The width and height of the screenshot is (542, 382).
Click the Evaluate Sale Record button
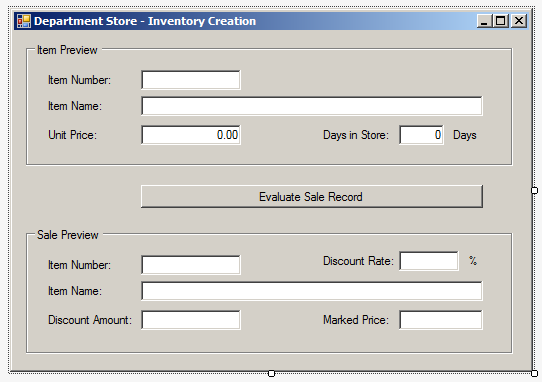312,197
